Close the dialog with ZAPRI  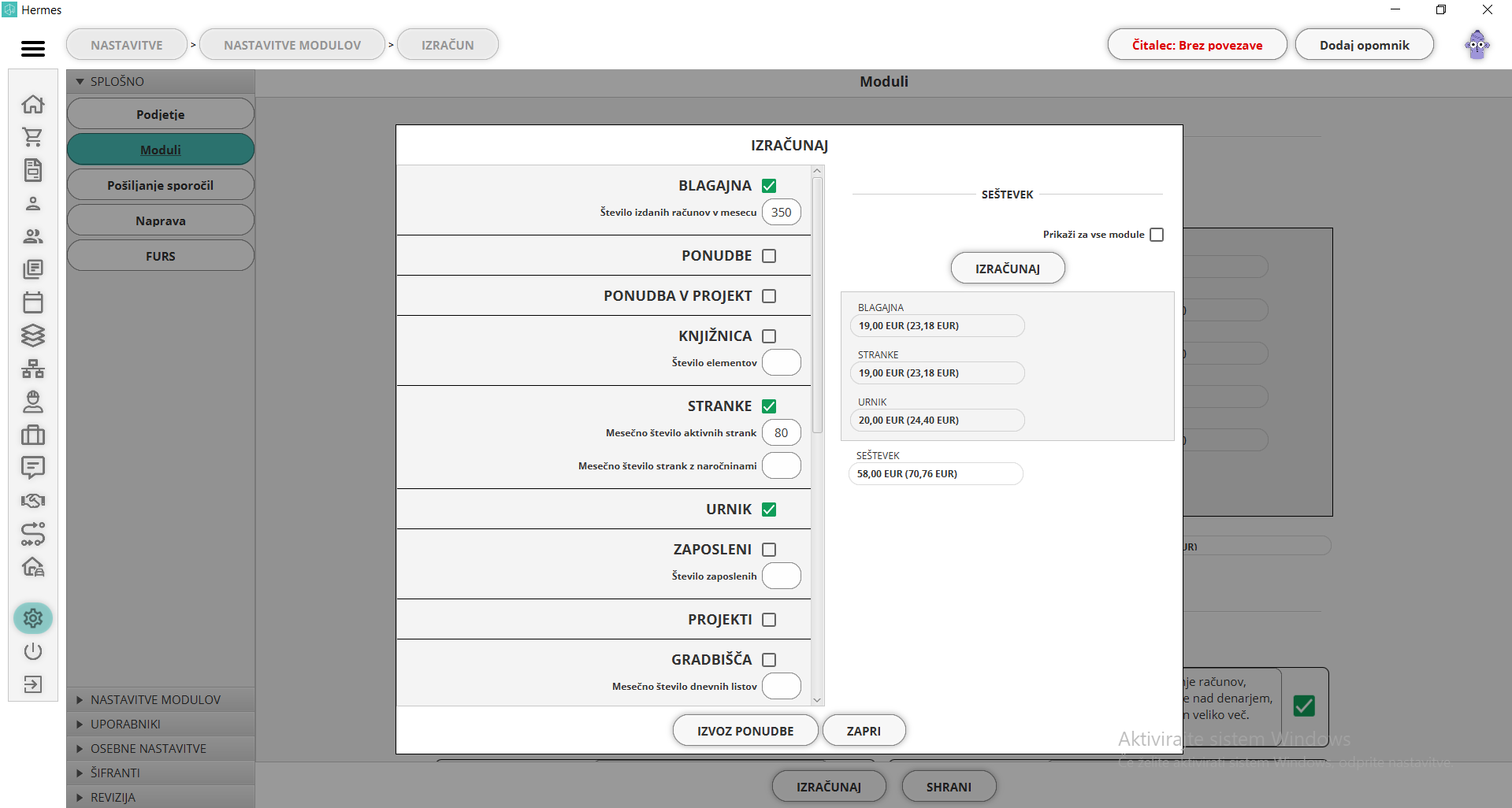(x=864, y=731)
